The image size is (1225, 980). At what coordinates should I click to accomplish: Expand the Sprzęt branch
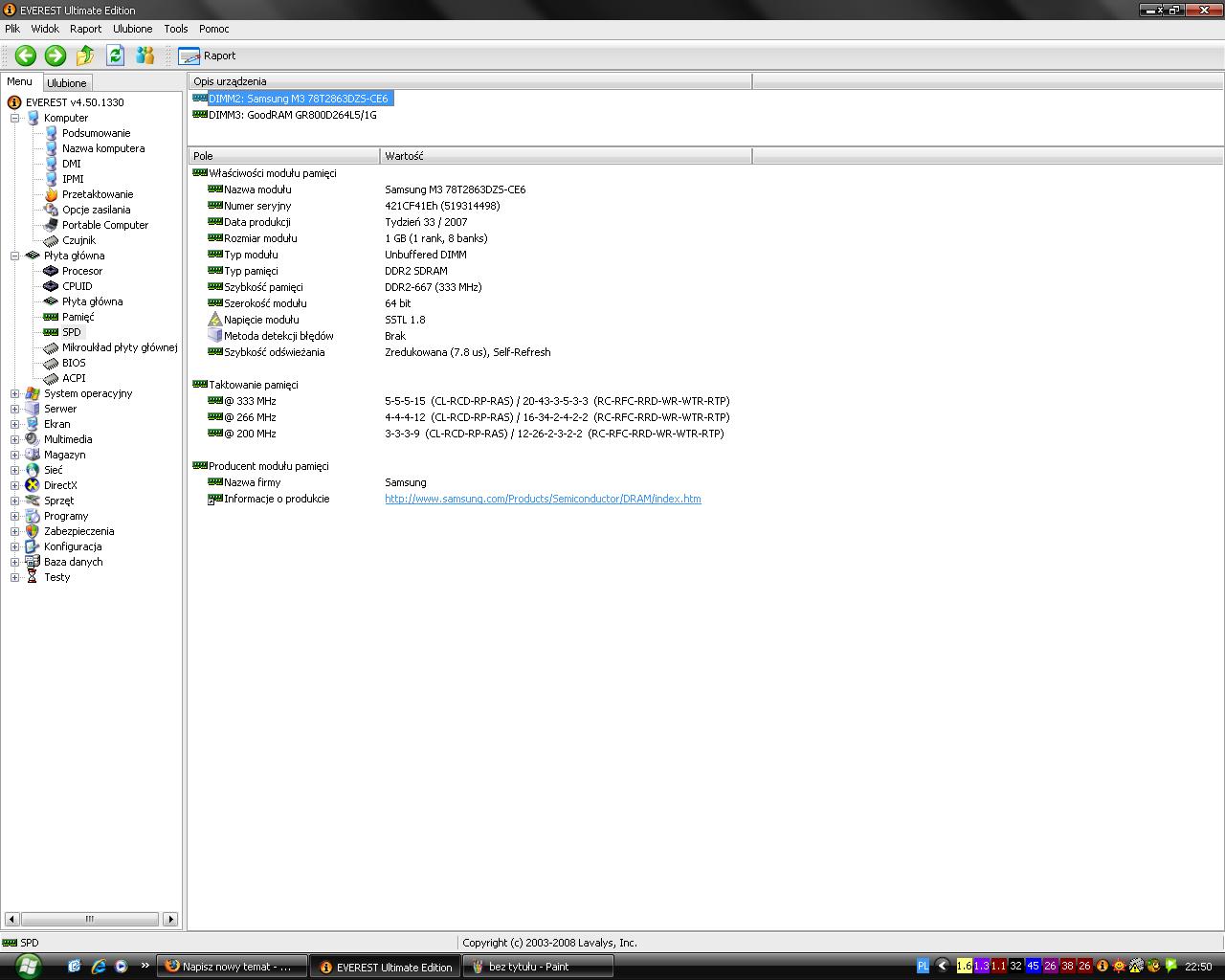click(x=15, y=501)
